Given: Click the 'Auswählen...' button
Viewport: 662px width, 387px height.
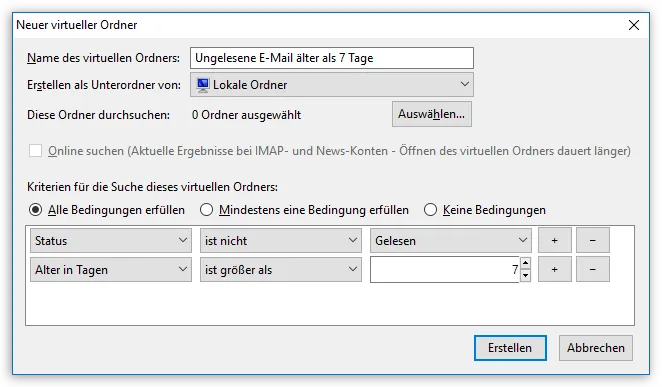Looking at the screenshot, I should (x=431, y=114).
